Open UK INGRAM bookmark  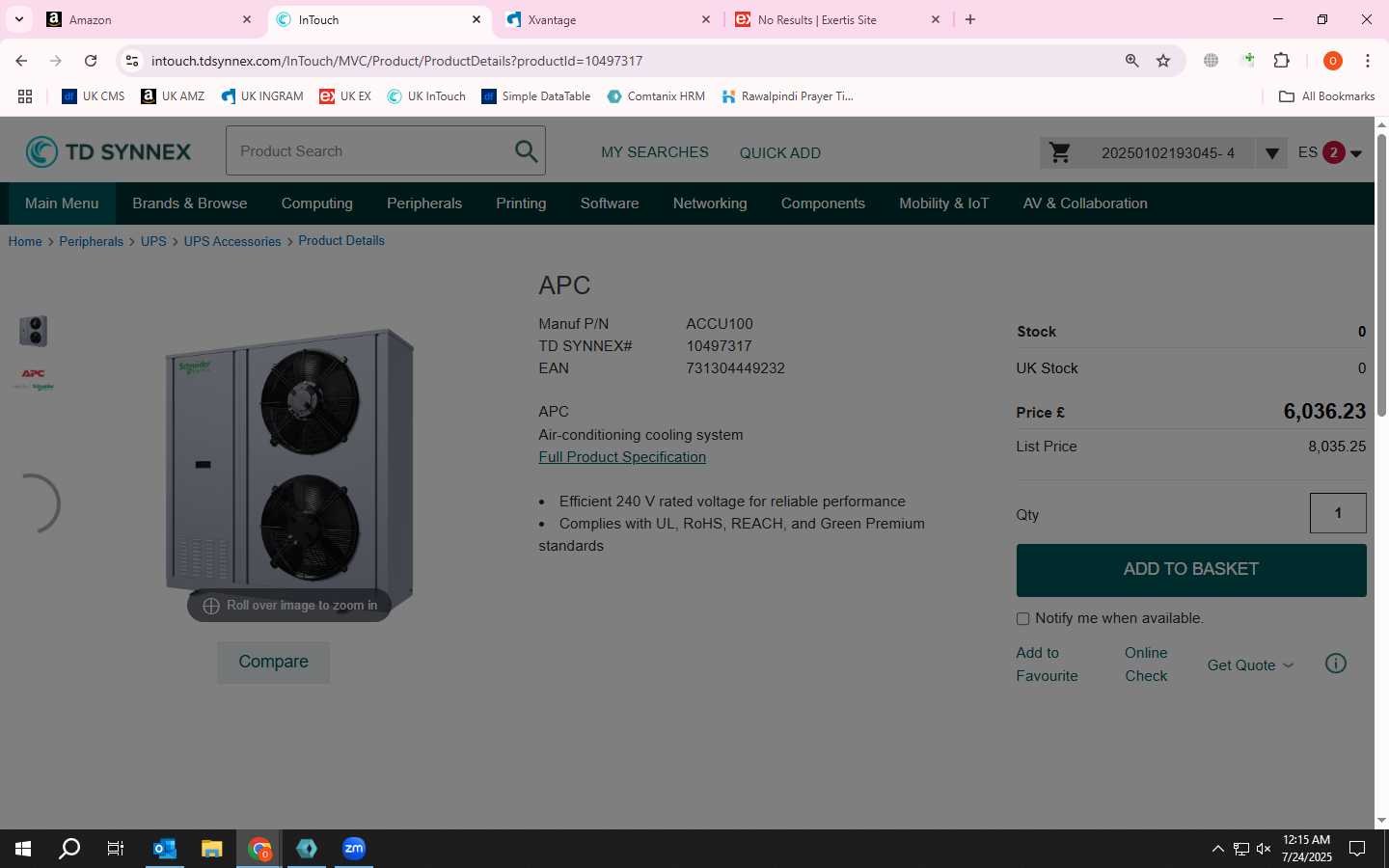(262, 96)
